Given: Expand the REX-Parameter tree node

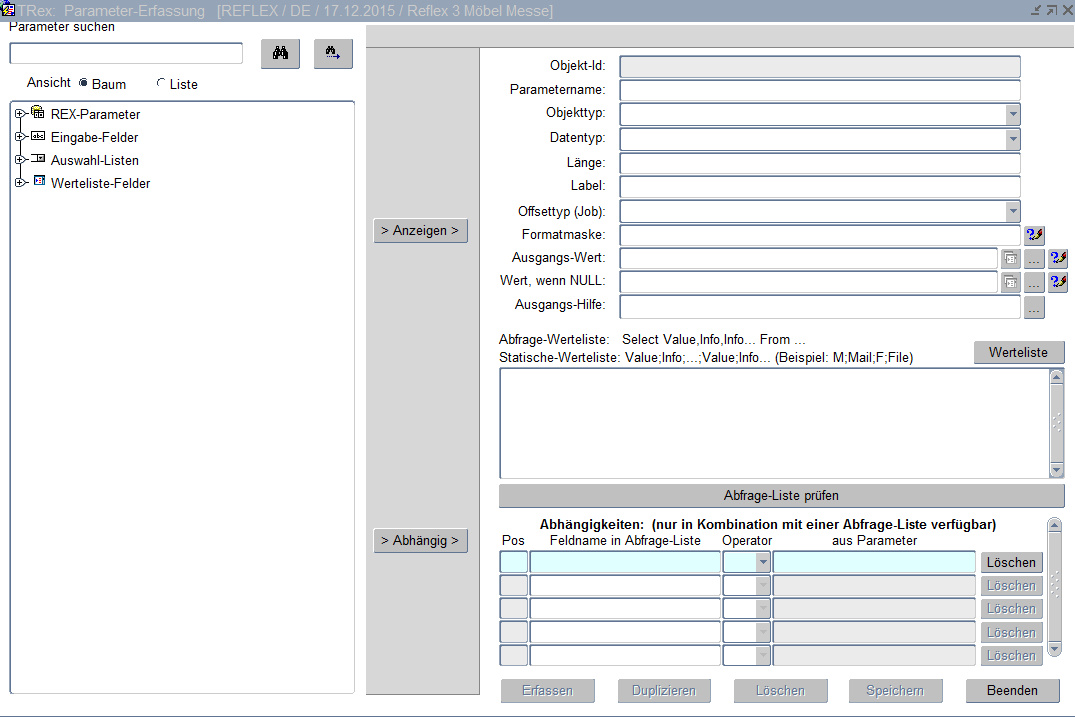Looking at the screenshot, I should tap(19, 113).
